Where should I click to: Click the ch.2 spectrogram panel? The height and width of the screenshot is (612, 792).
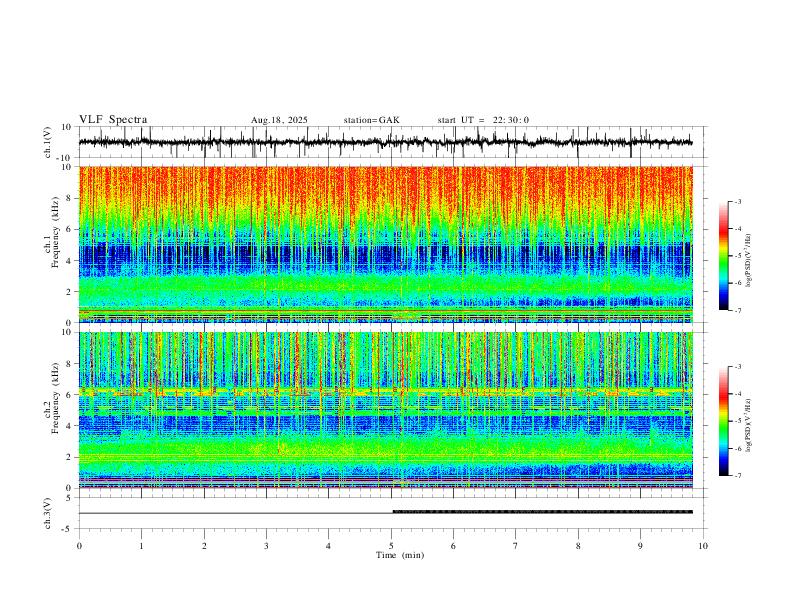[x=385, y=410]
